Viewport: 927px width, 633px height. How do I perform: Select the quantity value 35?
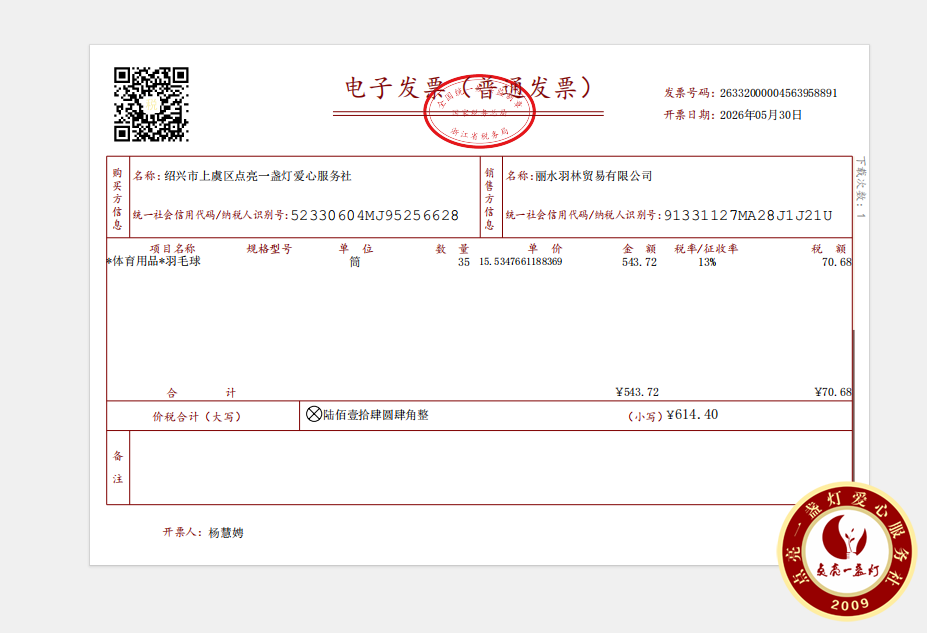[x=464, y=262]
